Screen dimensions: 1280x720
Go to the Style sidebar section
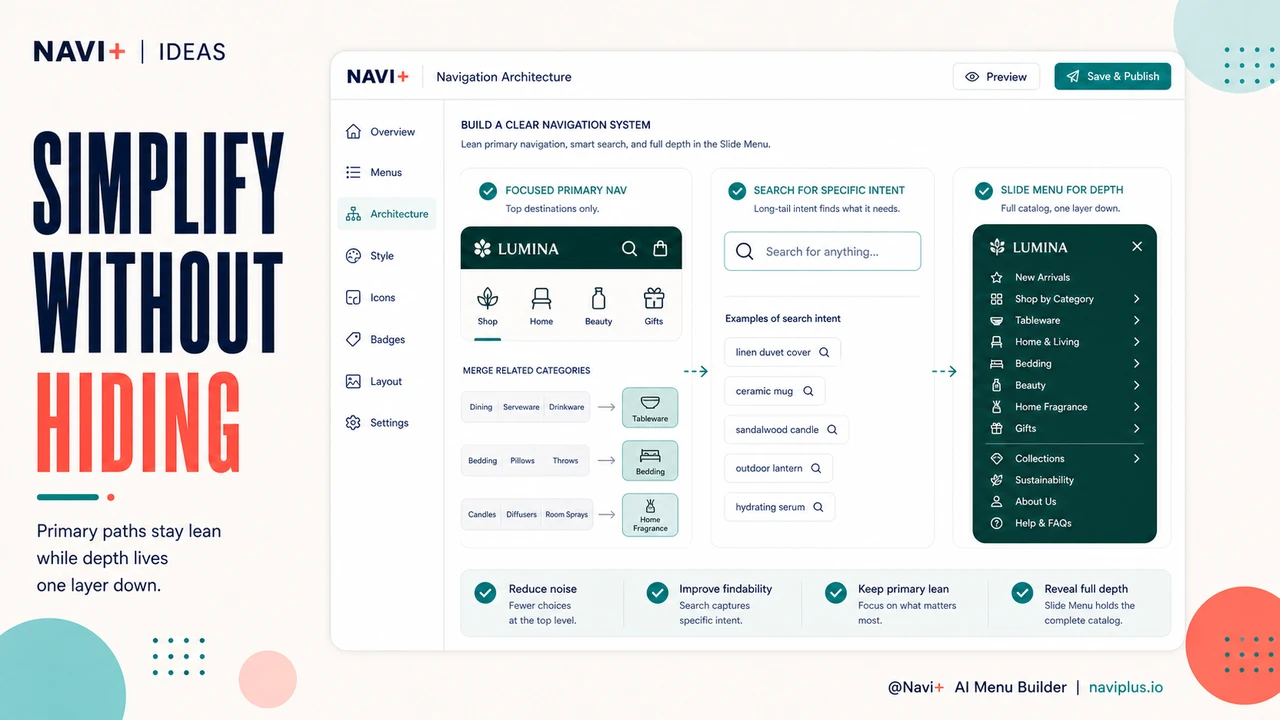387,256
